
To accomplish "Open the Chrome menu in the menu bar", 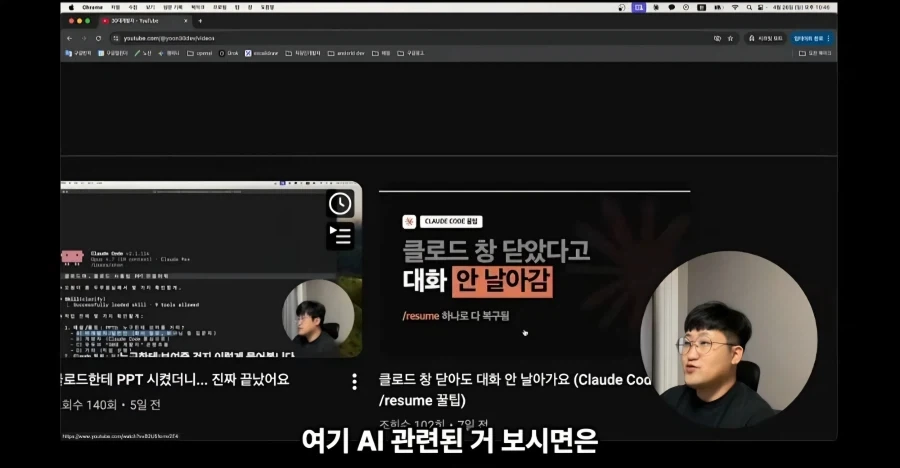I will [x=92, y=7].
